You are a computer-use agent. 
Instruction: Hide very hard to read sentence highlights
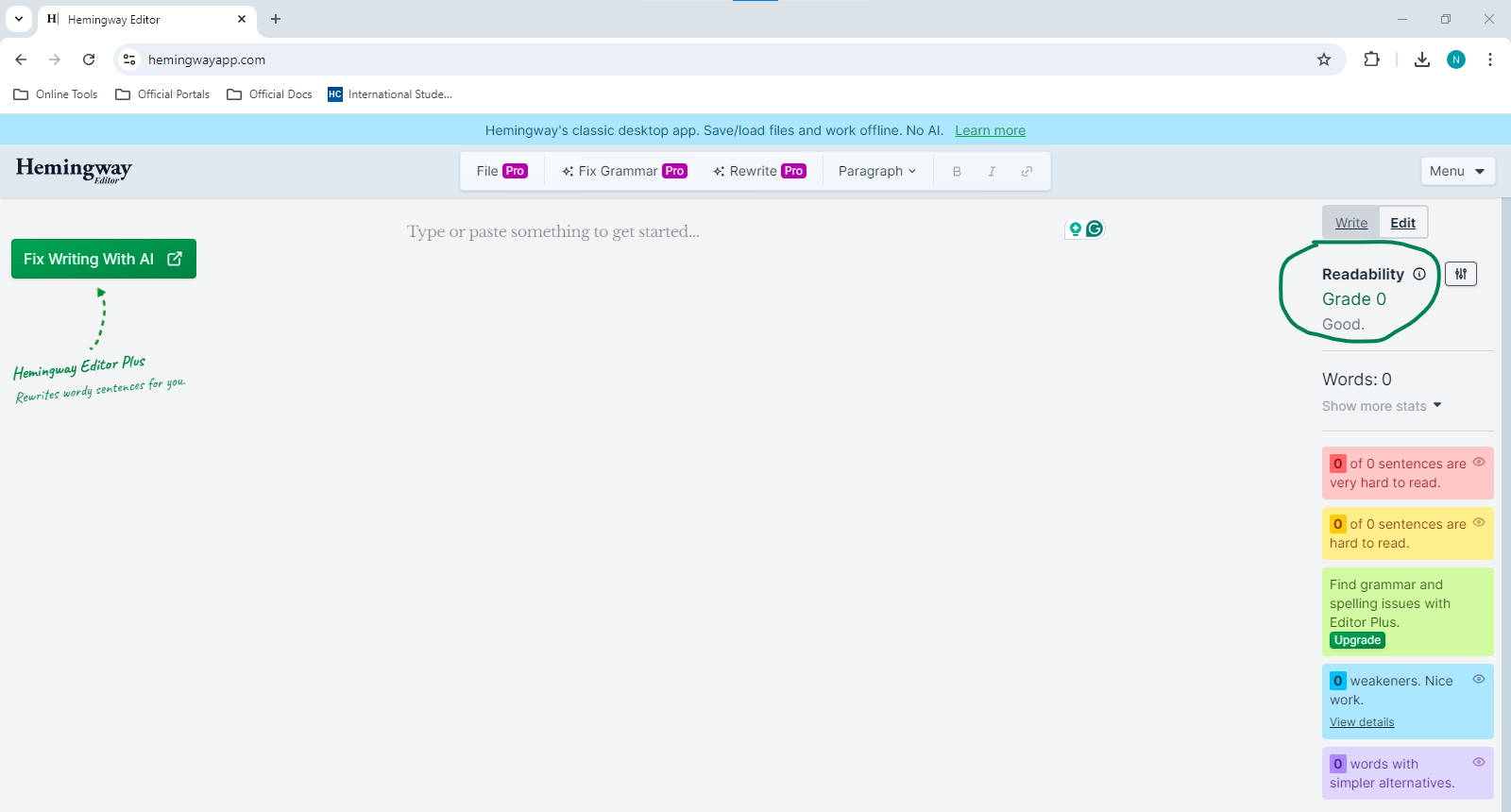1479,462
